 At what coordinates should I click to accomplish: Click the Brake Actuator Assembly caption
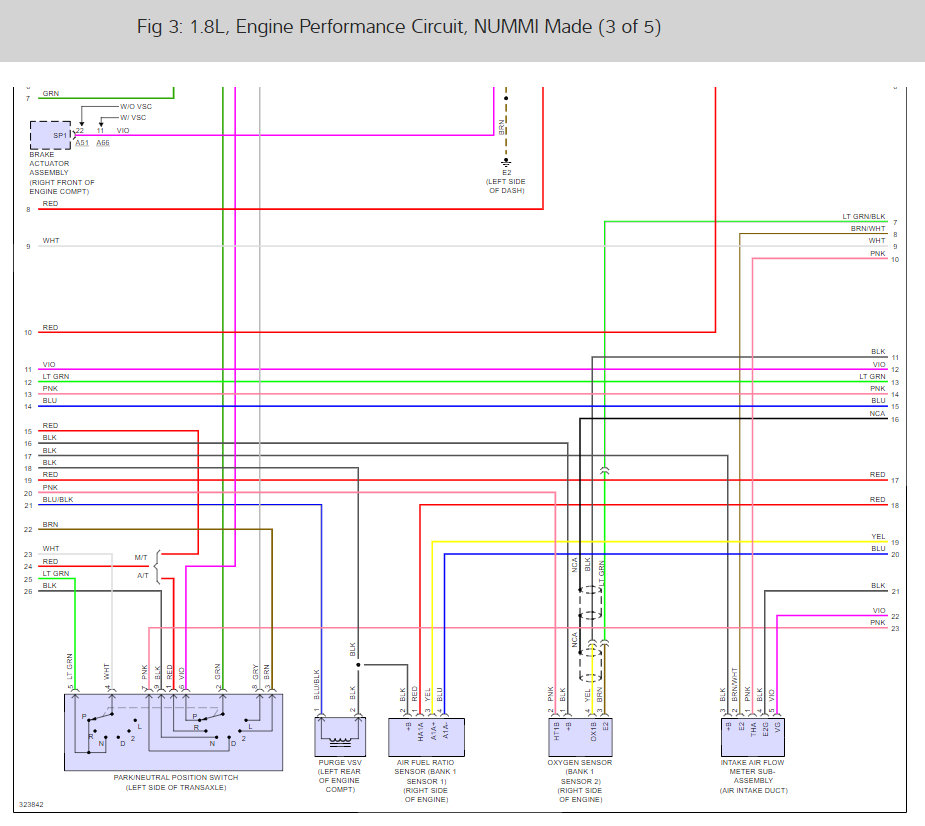click(62, 173)
